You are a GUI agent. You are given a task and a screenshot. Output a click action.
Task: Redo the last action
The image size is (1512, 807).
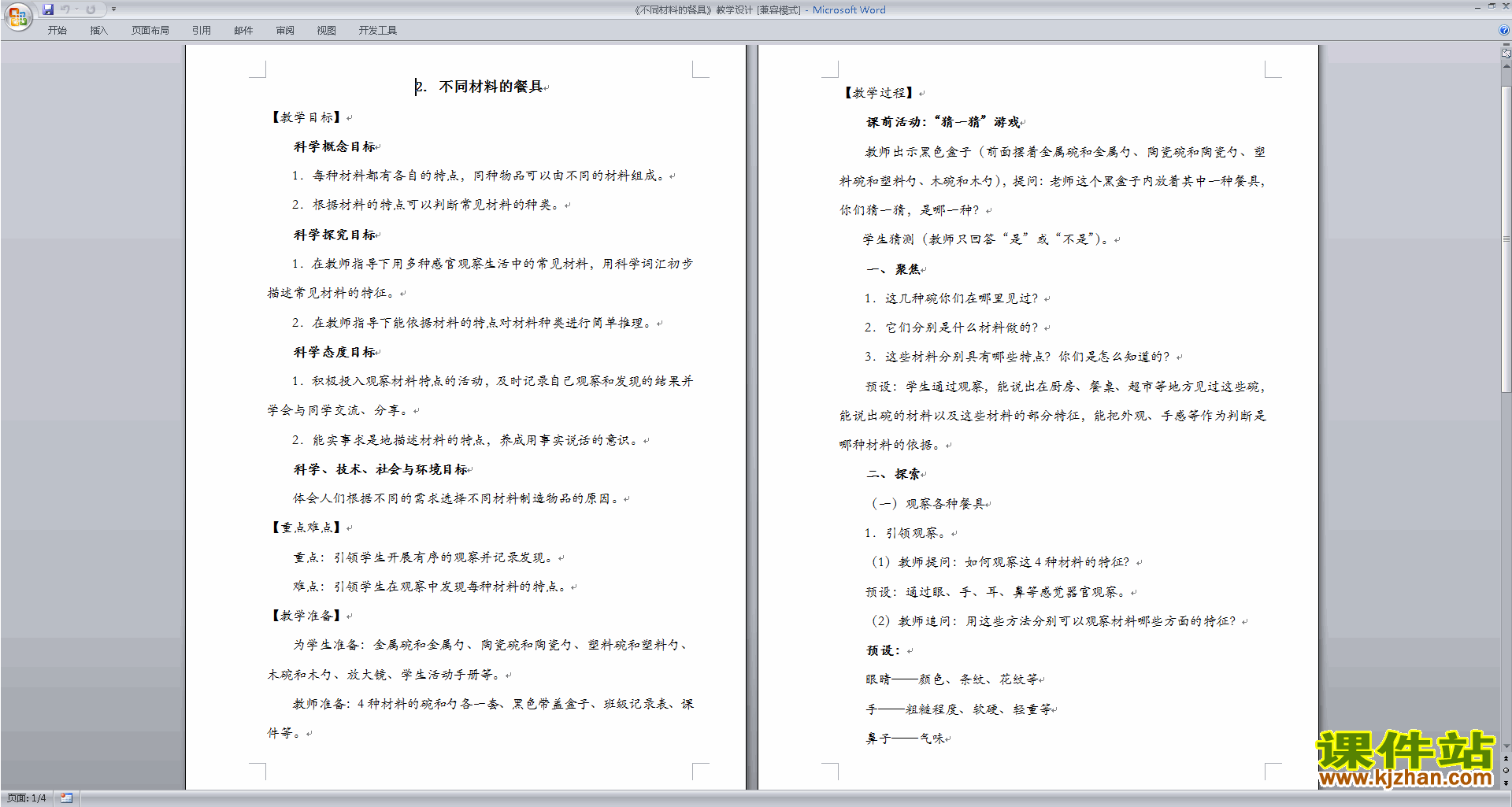[x=91, y=9]
